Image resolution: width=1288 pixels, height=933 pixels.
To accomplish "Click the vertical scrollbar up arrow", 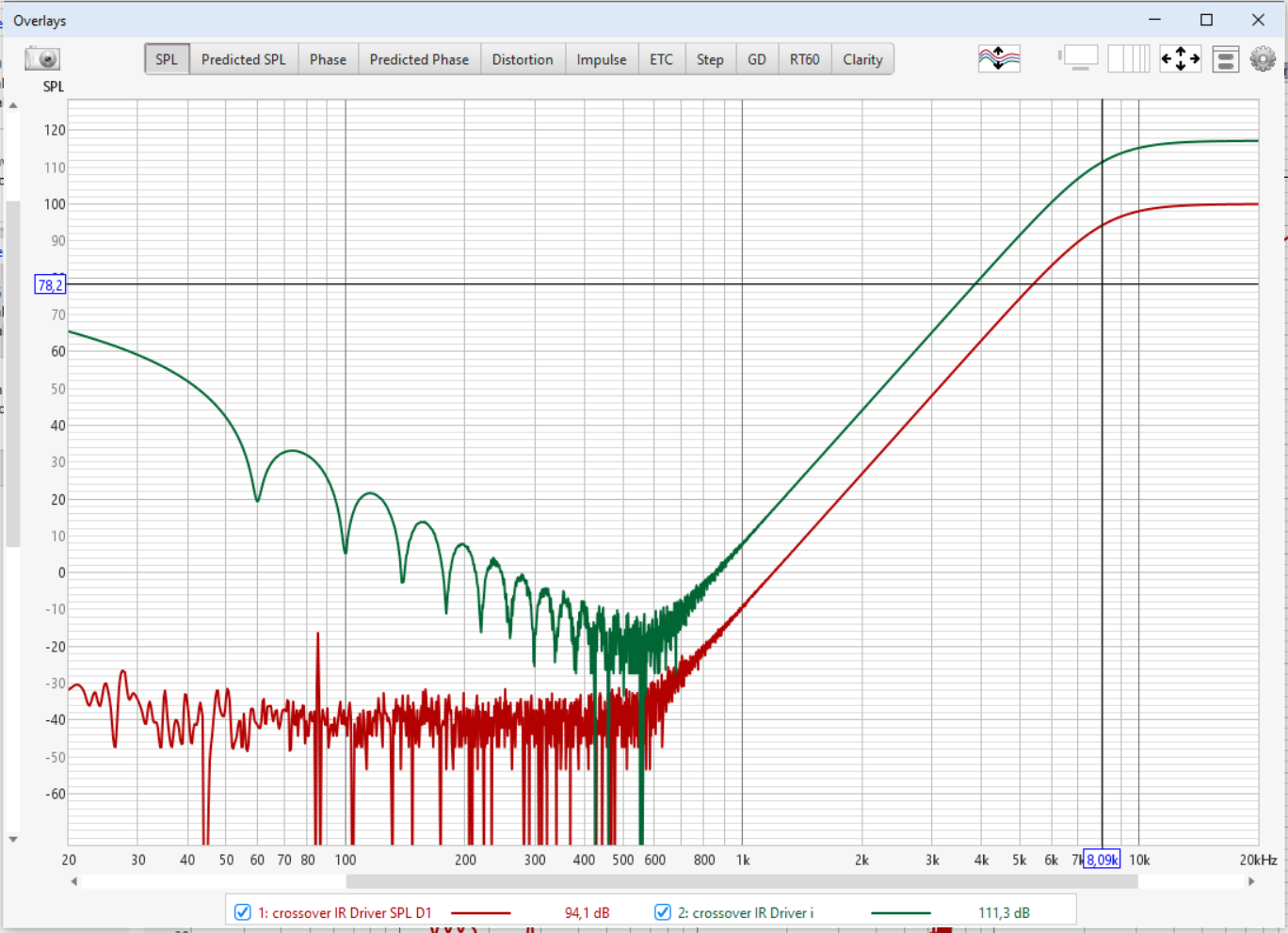I will click(x=13, y=105).
